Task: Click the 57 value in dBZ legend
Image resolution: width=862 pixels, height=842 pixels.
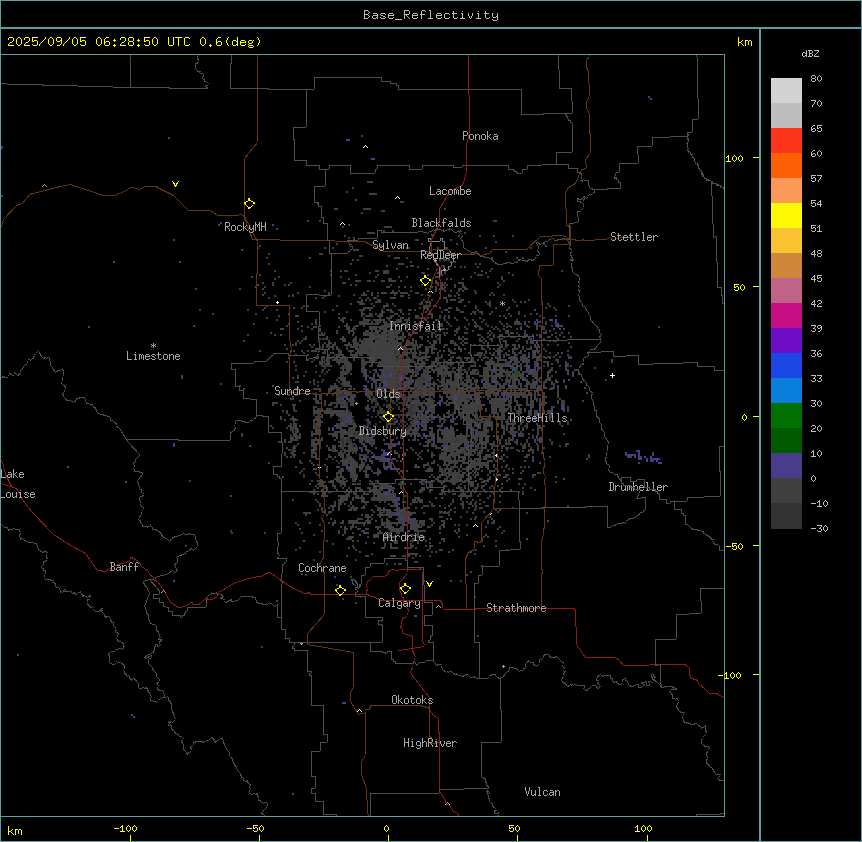Action: pos(816,179)
